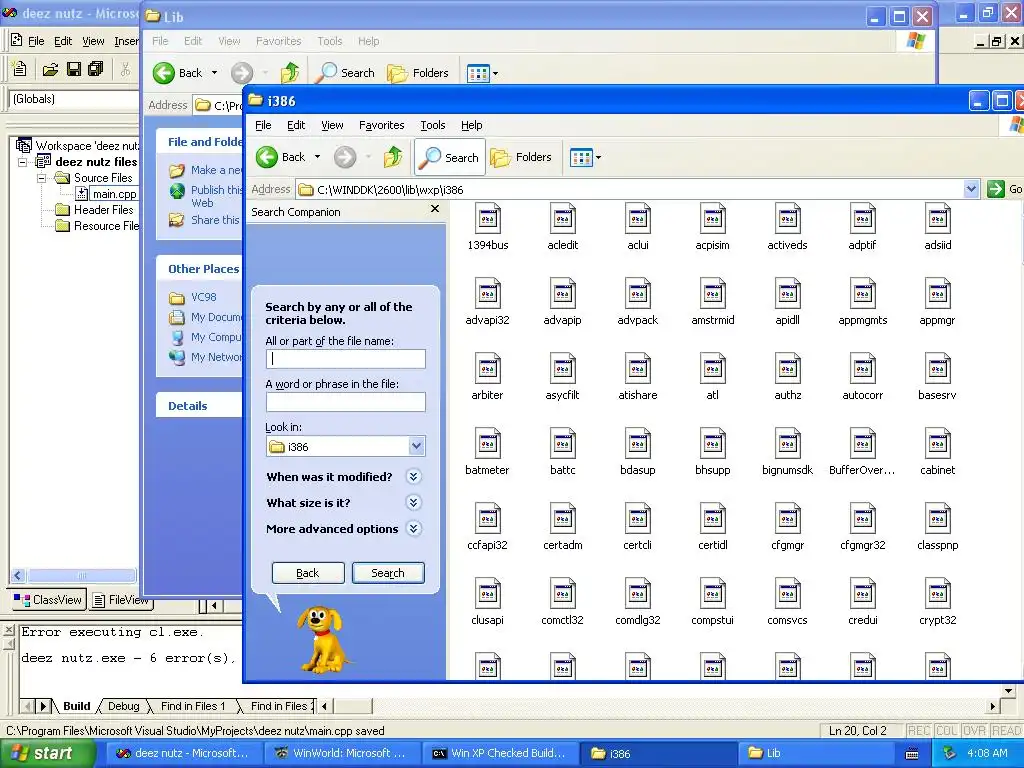Click the Search button in companion
Image resolution: width=1024 pixels, height=768 pixels.
click(388, 573)
